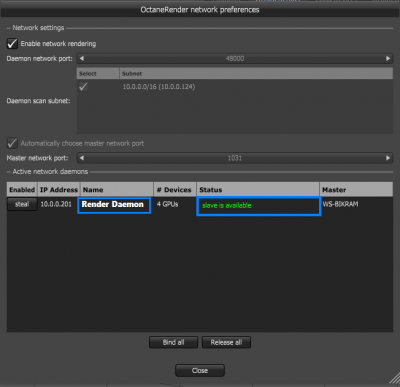
Task: Sort by the Status column header
Action: (x=258, y=190)
